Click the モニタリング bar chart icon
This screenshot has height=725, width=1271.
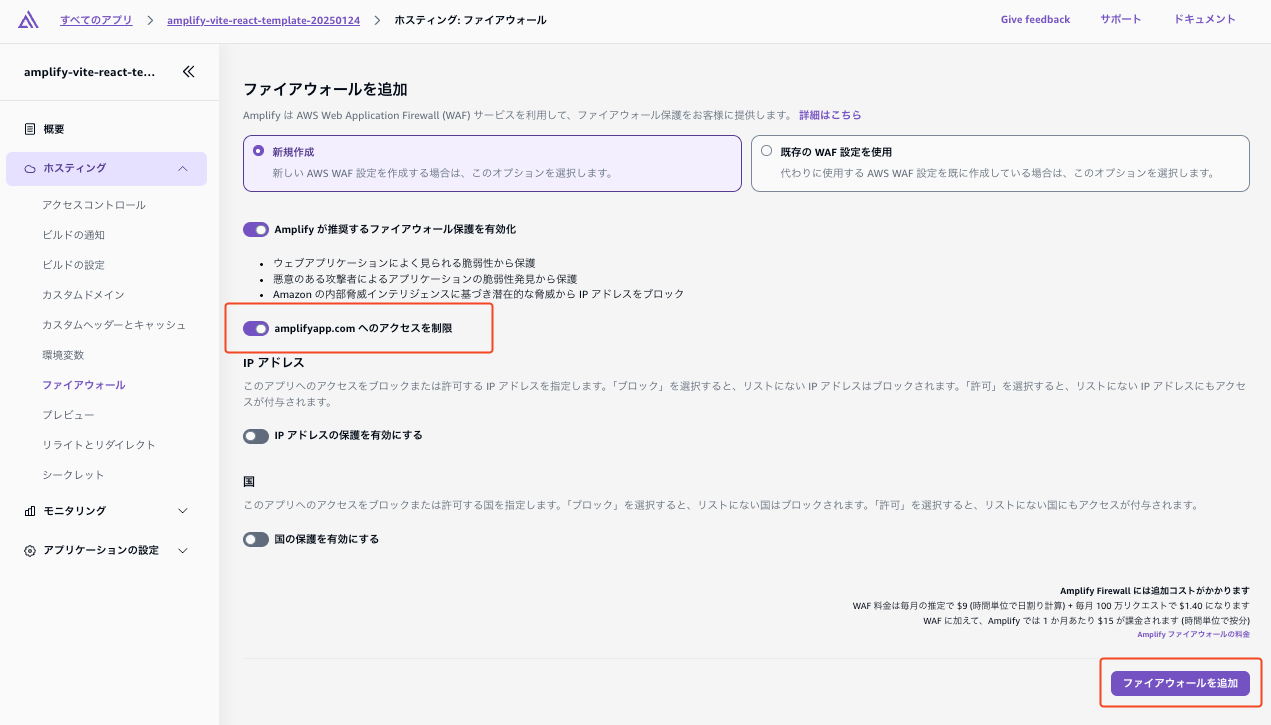click(30, 511)
